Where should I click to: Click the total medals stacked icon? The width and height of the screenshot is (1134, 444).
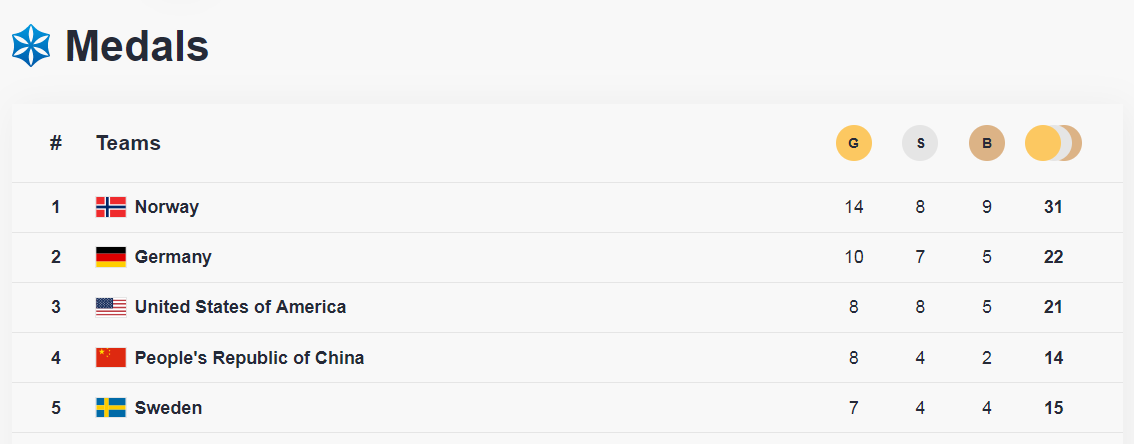tap(1053, 143)
